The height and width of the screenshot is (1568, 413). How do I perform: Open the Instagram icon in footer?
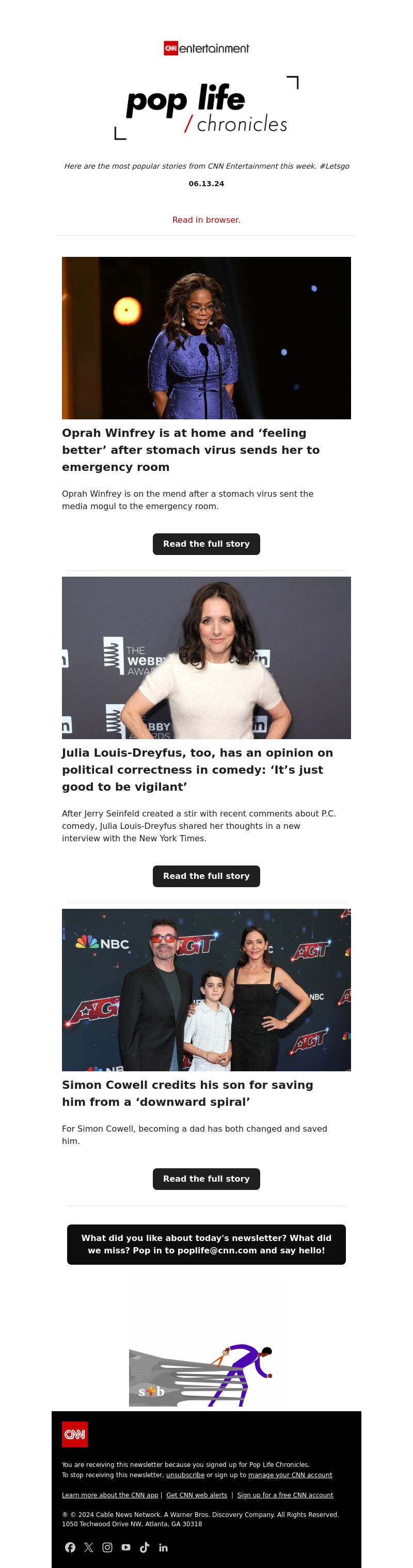[x=107, y=1547]
